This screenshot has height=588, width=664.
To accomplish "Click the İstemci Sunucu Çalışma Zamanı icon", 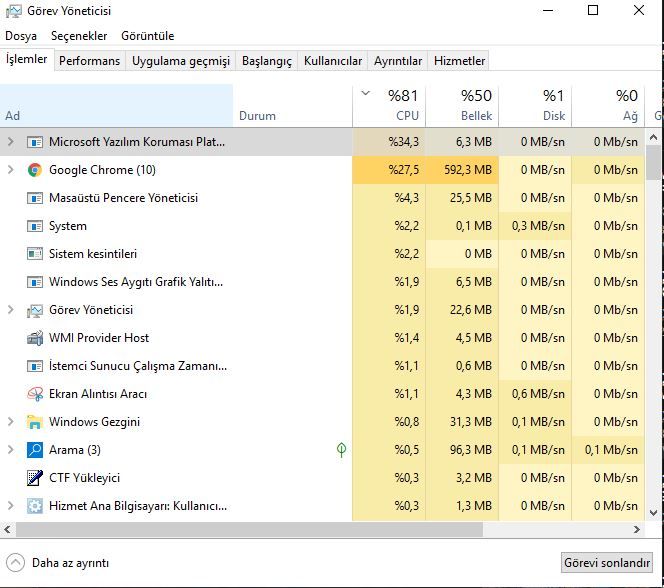I will tap(35, 366).
